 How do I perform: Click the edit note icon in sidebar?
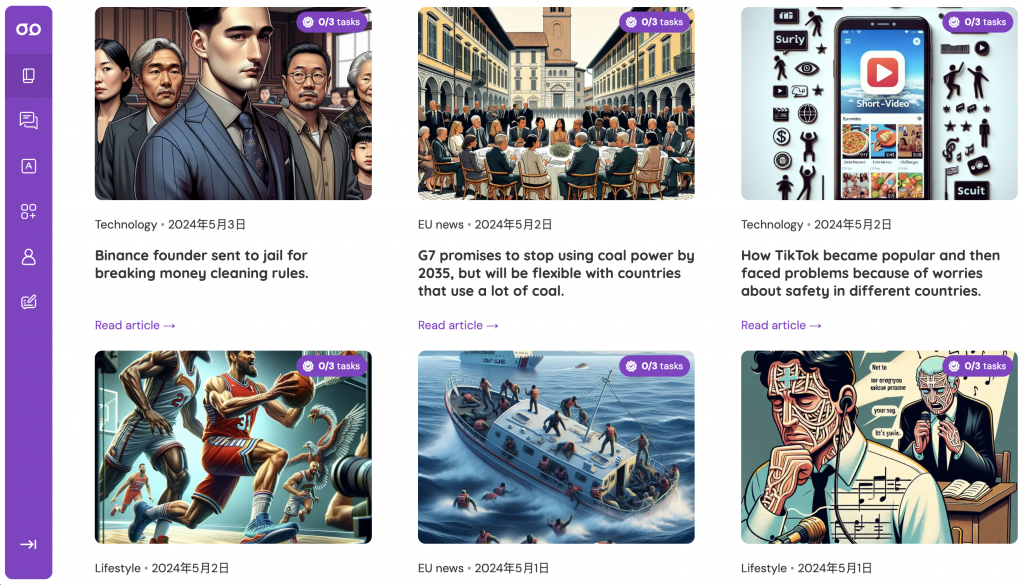pos(28,302)
